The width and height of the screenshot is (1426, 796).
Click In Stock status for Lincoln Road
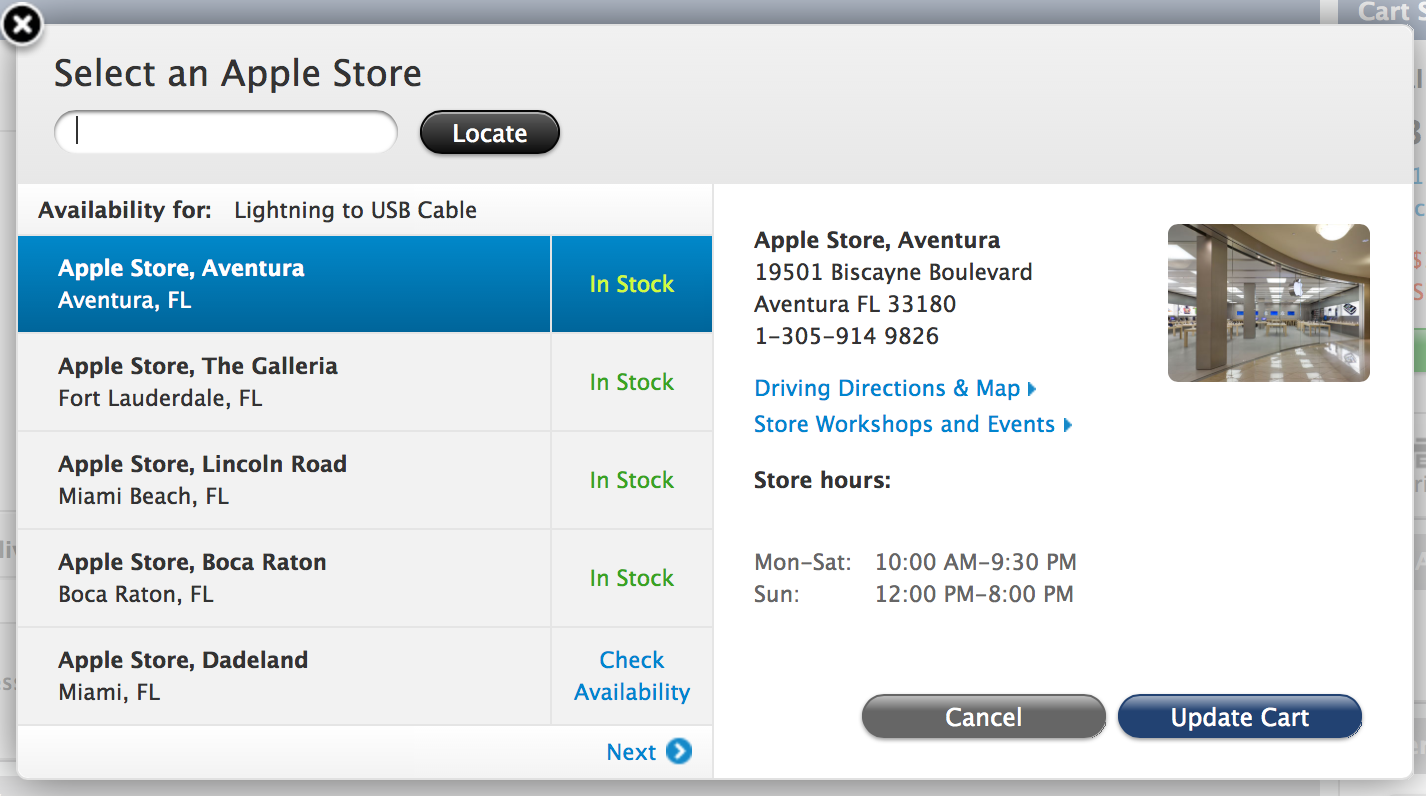point(632,480)
